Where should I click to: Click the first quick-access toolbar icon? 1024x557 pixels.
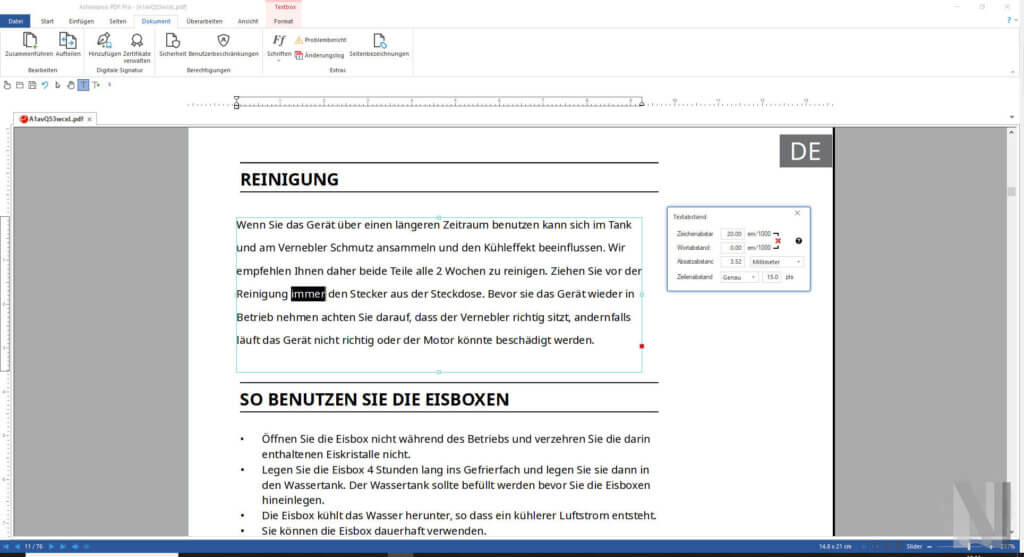point(7,85)
